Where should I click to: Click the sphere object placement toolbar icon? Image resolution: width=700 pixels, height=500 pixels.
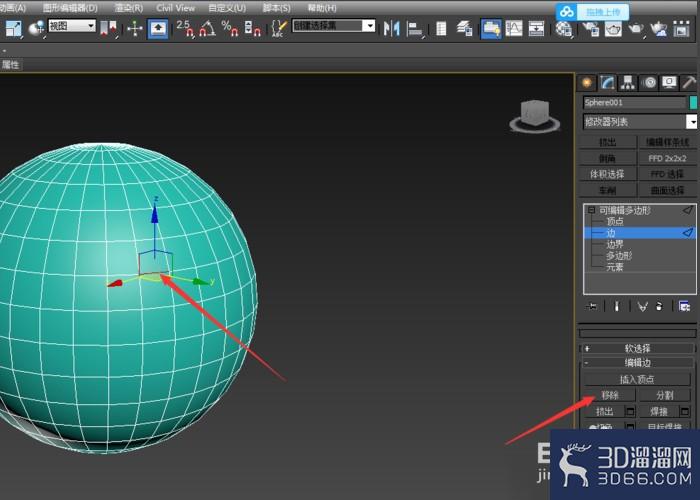click(x=37, y=29)
